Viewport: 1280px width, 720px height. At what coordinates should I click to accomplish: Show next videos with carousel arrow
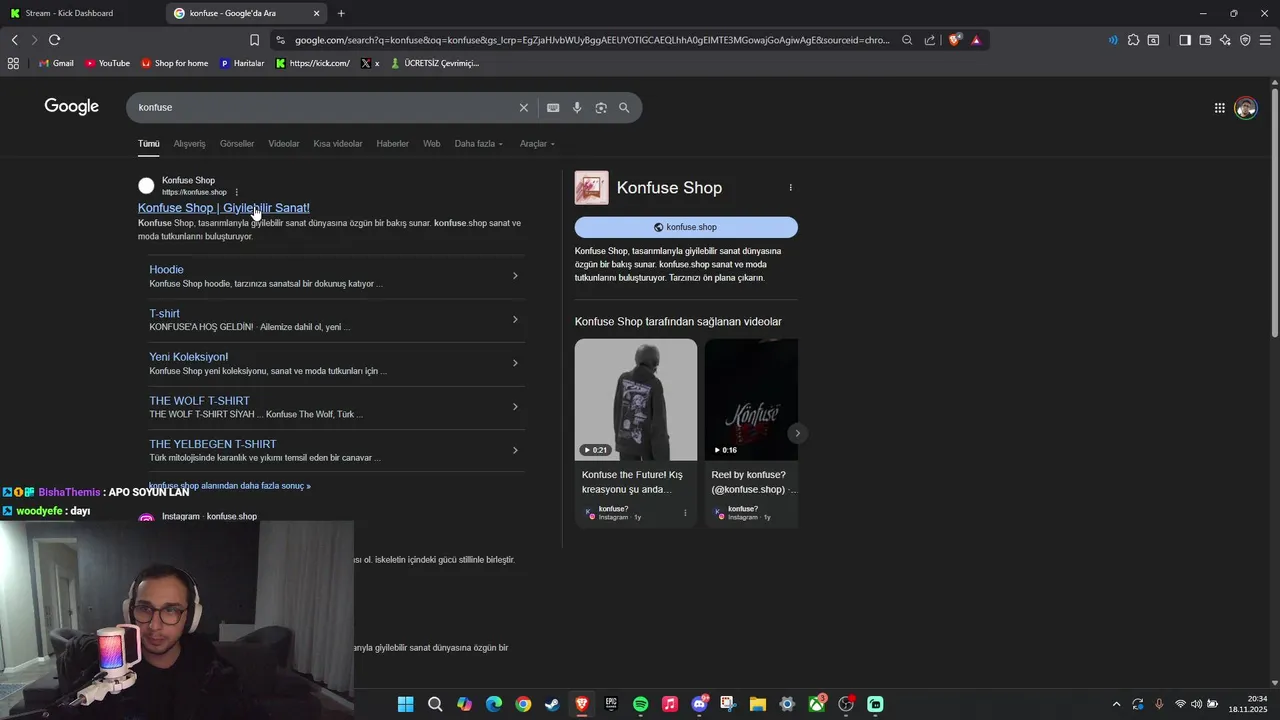[797, 433]
